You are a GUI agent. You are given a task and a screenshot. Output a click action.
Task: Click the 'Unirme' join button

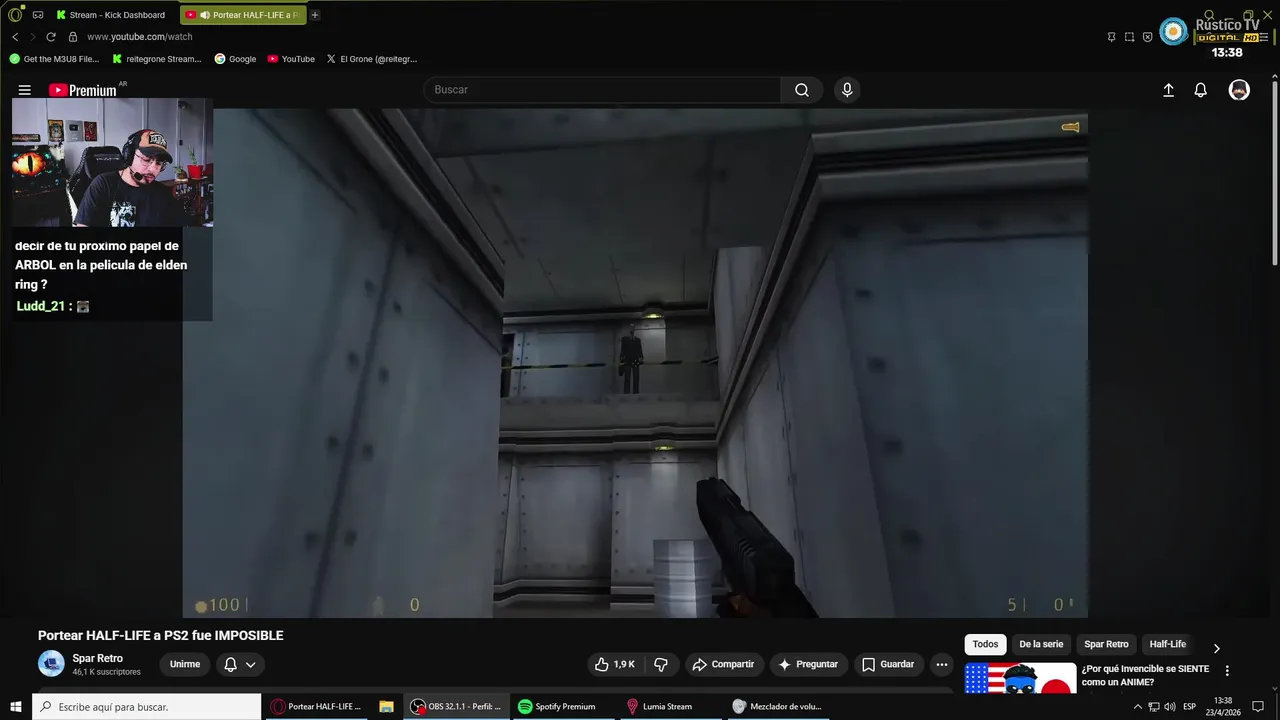(185, 664)
